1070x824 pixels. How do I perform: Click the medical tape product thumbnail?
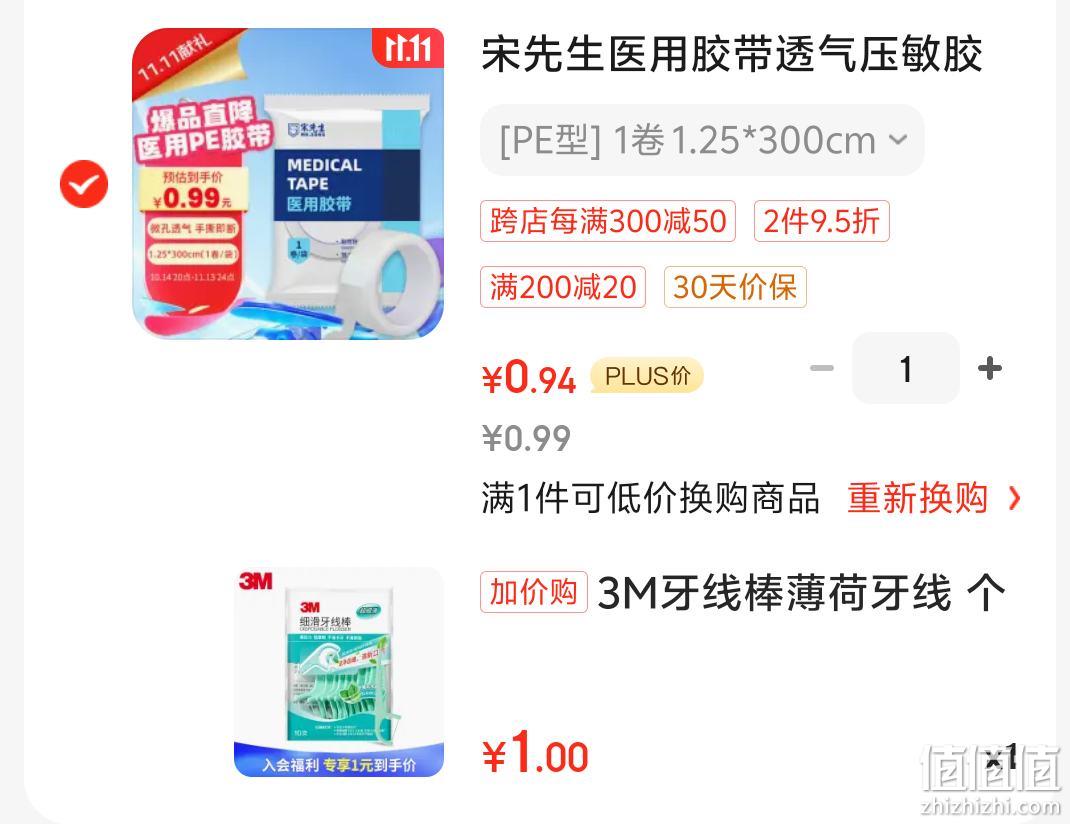pos(288,183)
